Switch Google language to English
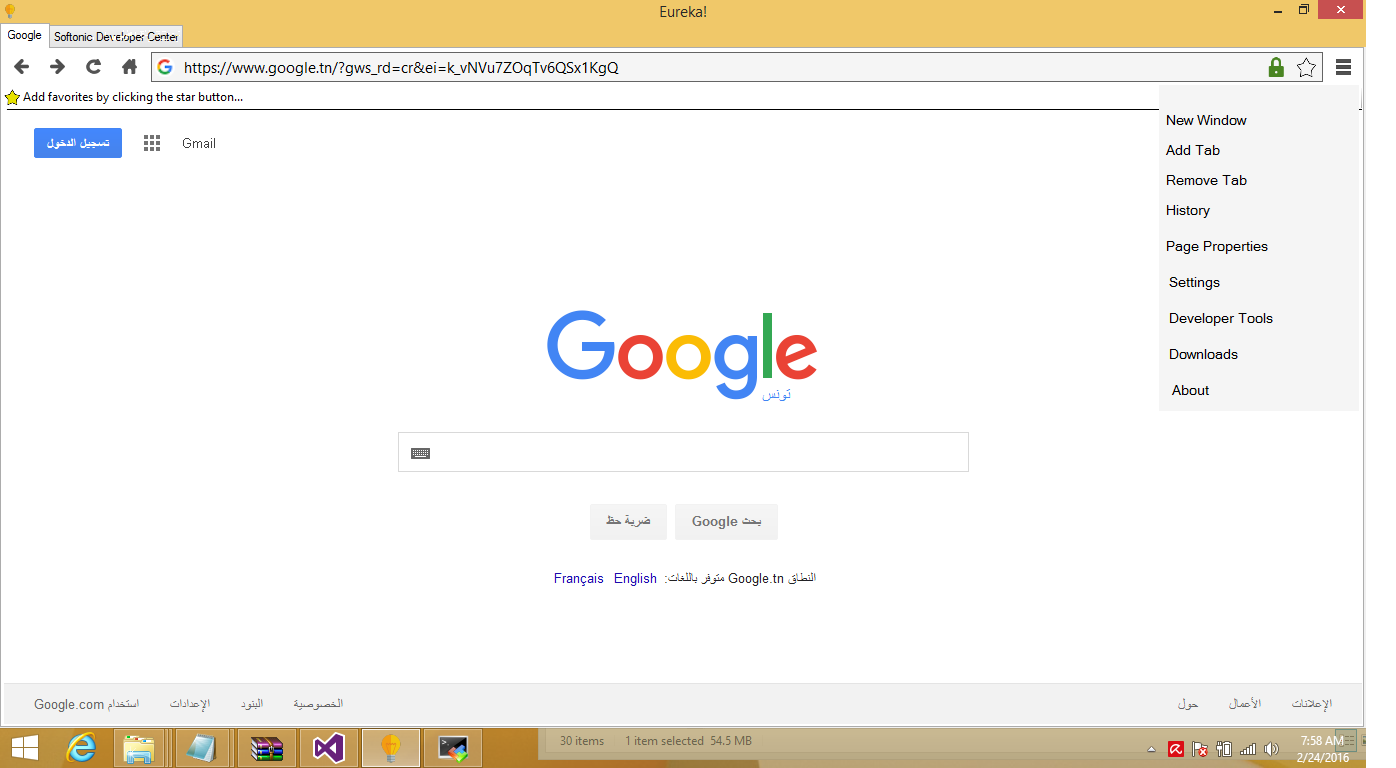The height and width of the screenshot is (768, 1396). pyautogui.click(x=635, y=578)
